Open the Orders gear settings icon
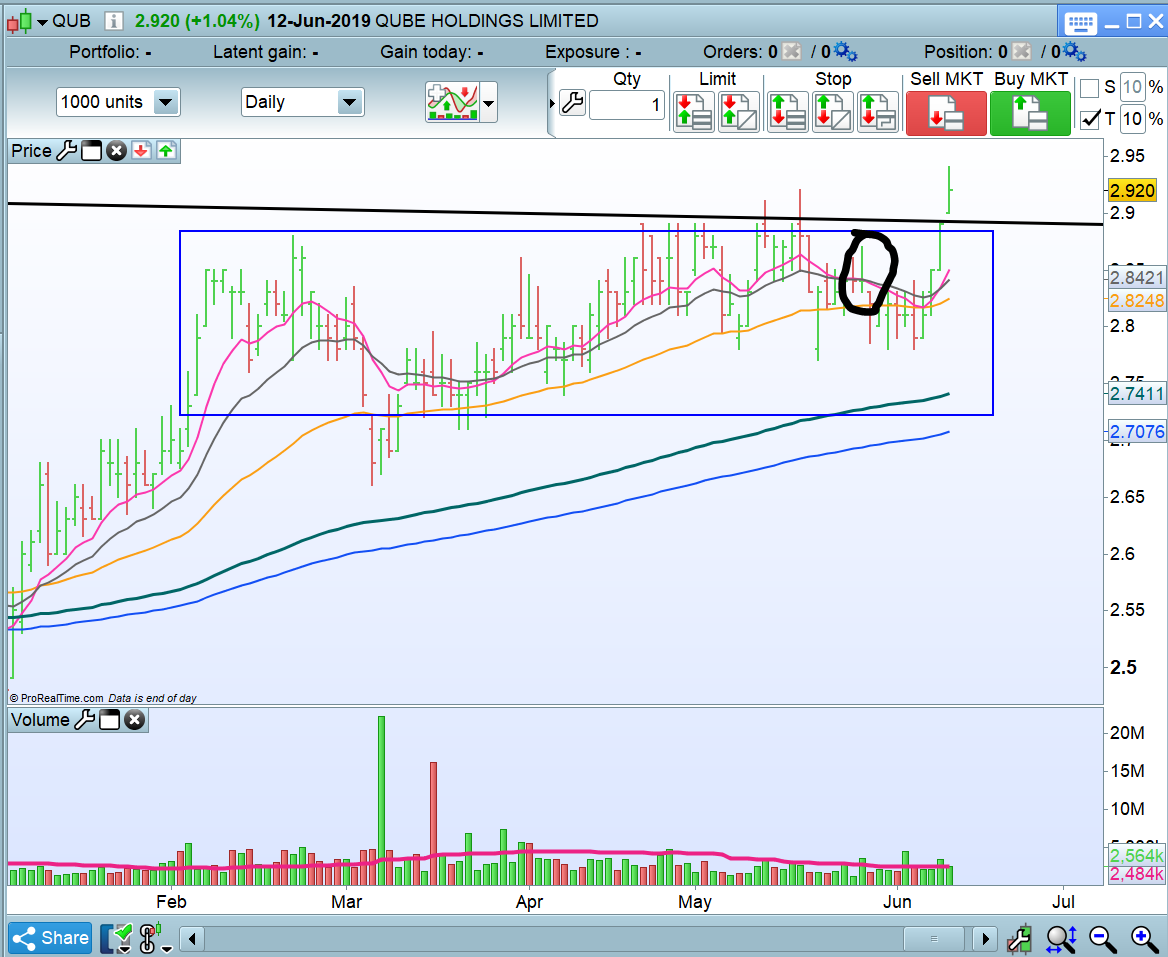Viewport: 1168px width, 957px height. (845, 51)
